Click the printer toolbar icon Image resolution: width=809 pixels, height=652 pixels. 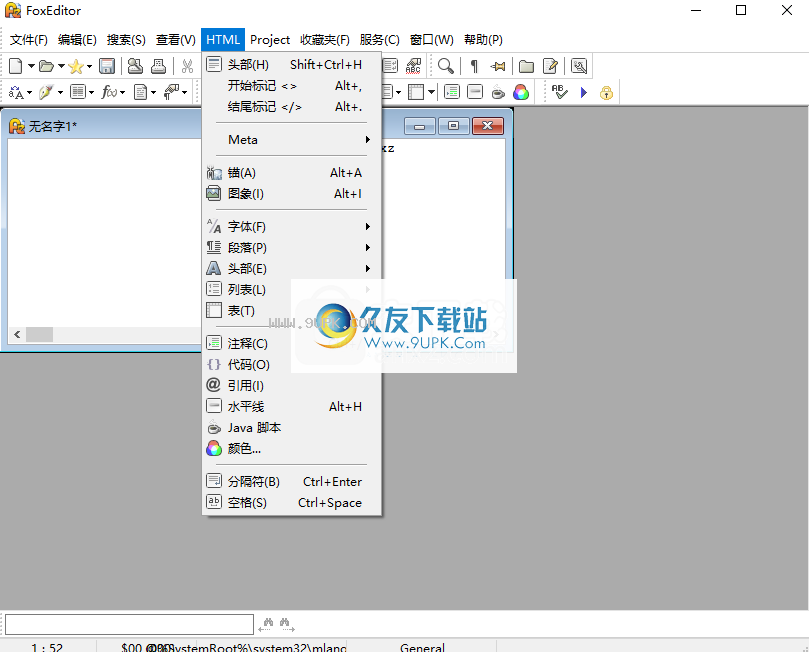coord(158,66)
